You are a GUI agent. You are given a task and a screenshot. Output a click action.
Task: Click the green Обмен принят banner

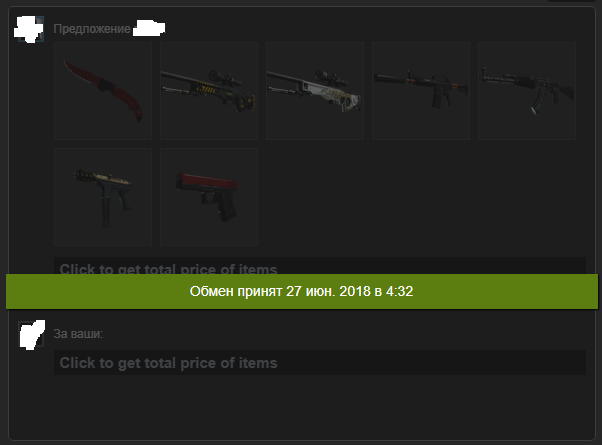302,291
